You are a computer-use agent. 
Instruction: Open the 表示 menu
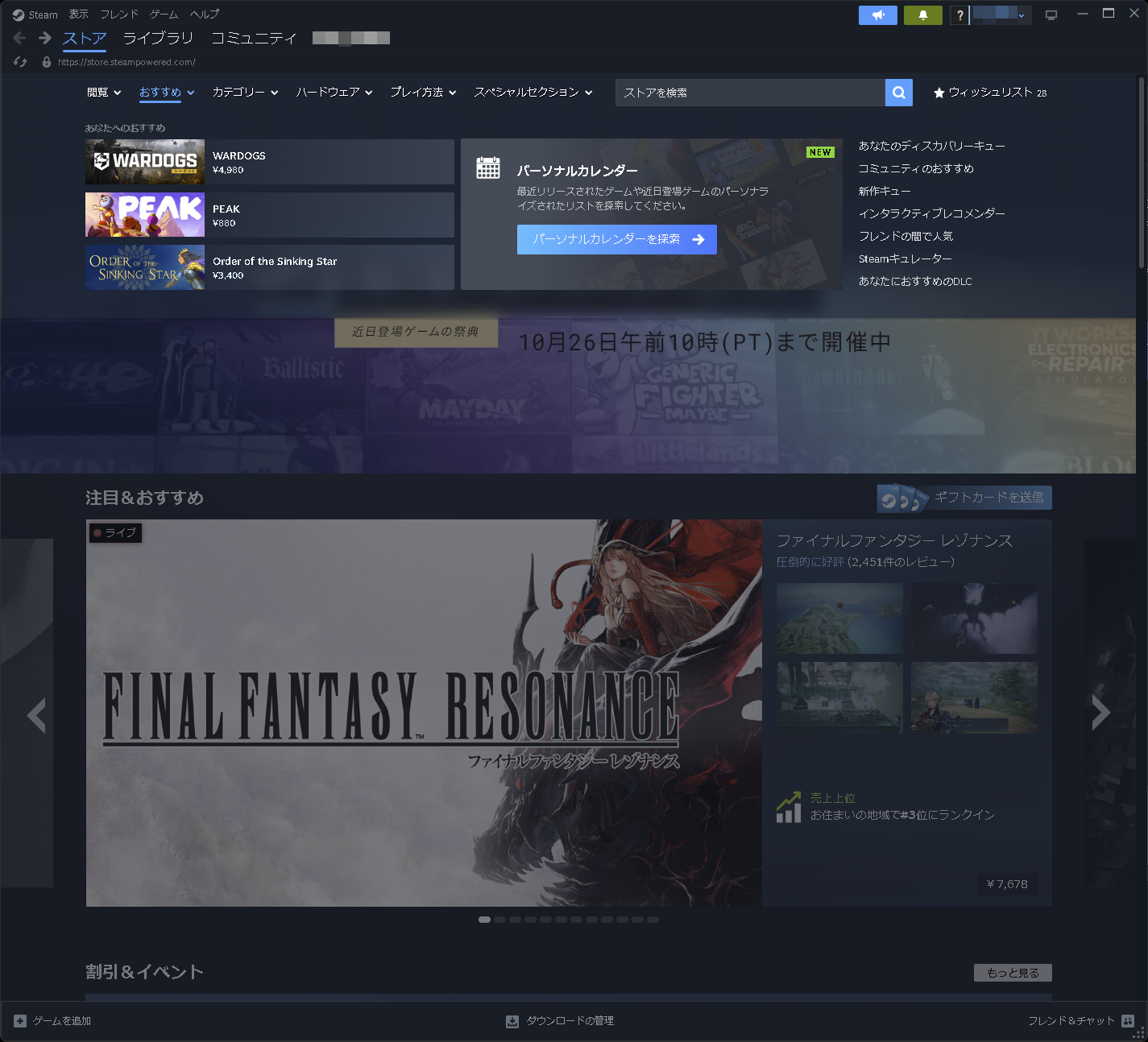click(79, 14)
